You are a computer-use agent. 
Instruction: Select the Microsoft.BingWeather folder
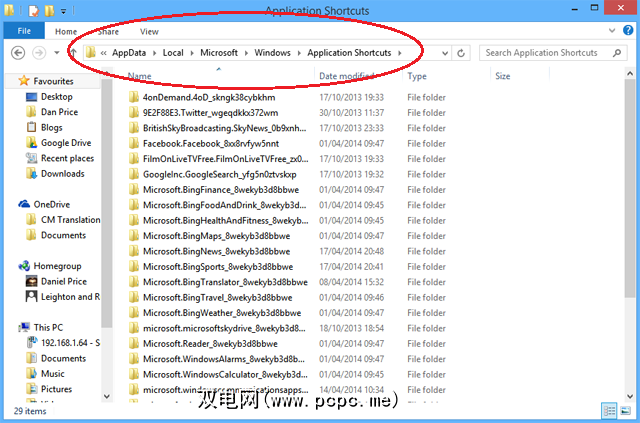tap(222, 313)
